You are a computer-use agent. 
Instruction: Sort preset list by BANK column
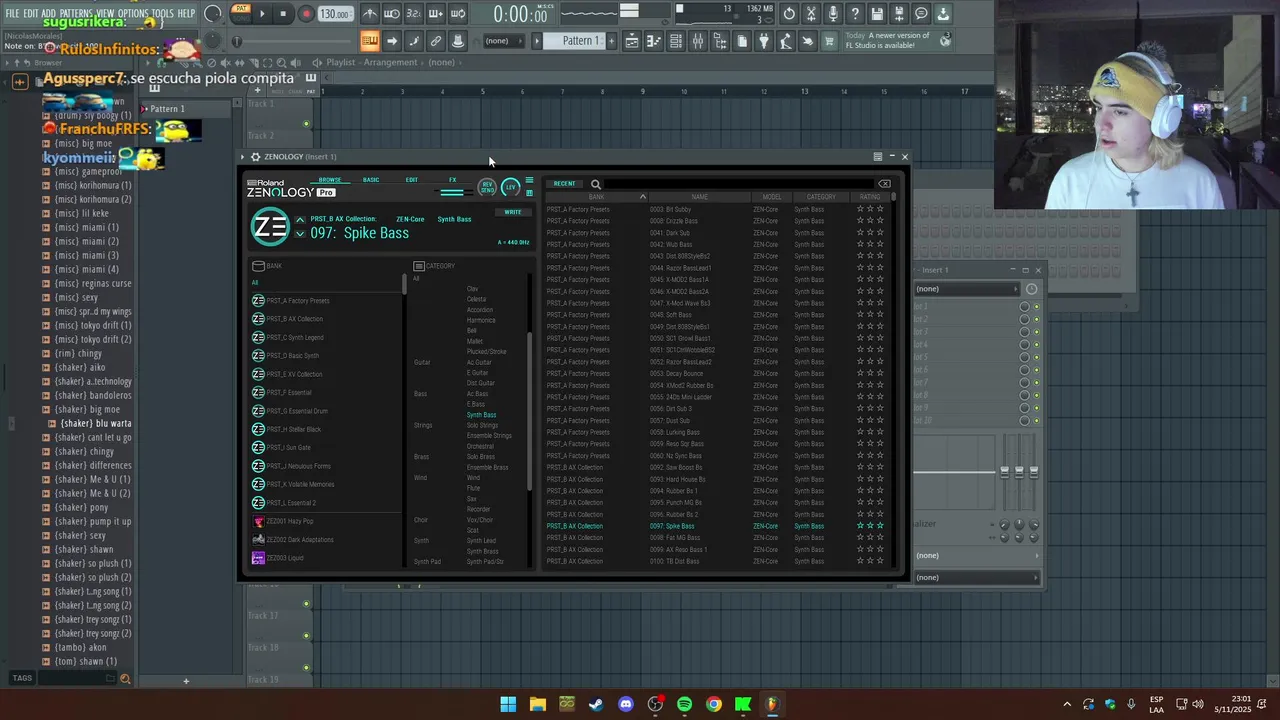[x=596, y=197]
